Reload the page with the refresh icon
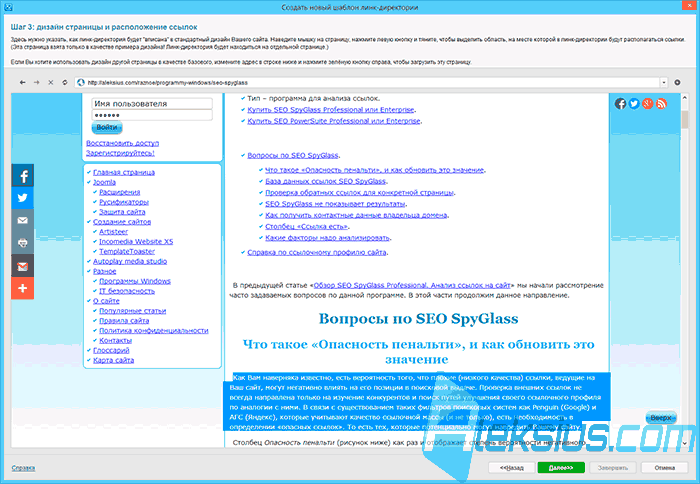This screenshot has height=484, width=700. pos(65,83)
